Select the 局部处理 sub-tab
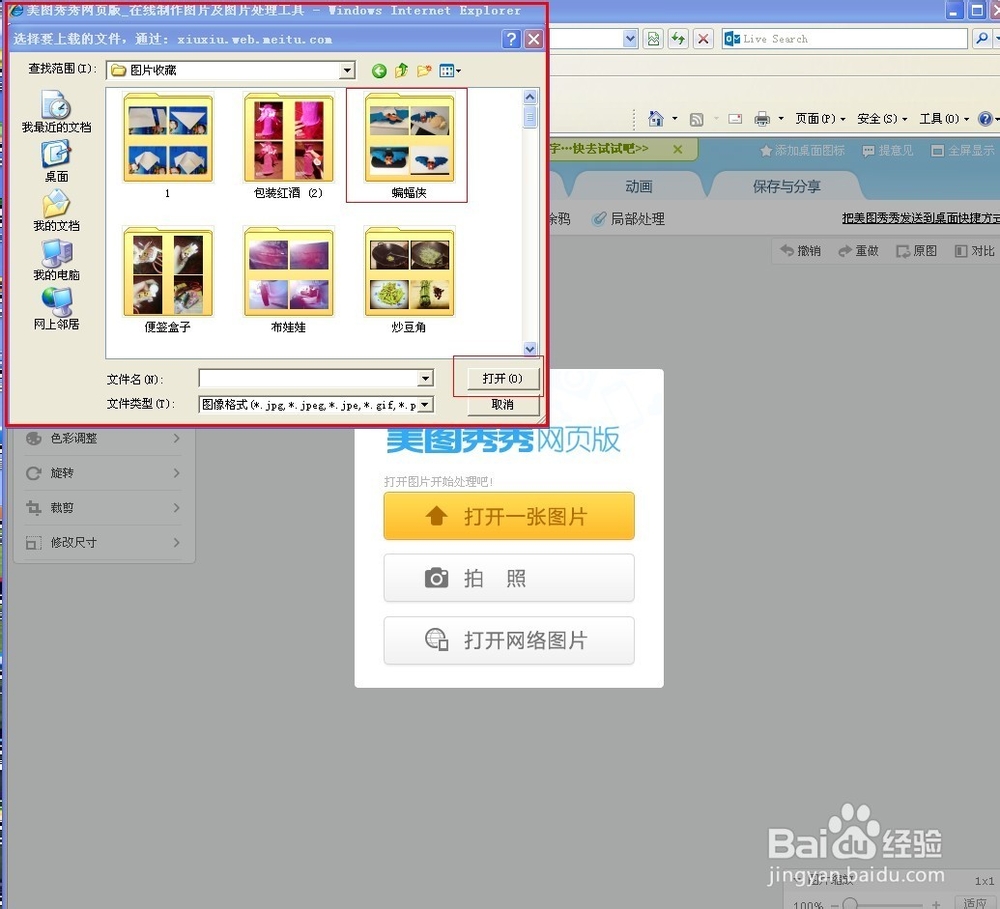Screen dimensions: 1000x909 pyautogui.click(x=628, y=219)
